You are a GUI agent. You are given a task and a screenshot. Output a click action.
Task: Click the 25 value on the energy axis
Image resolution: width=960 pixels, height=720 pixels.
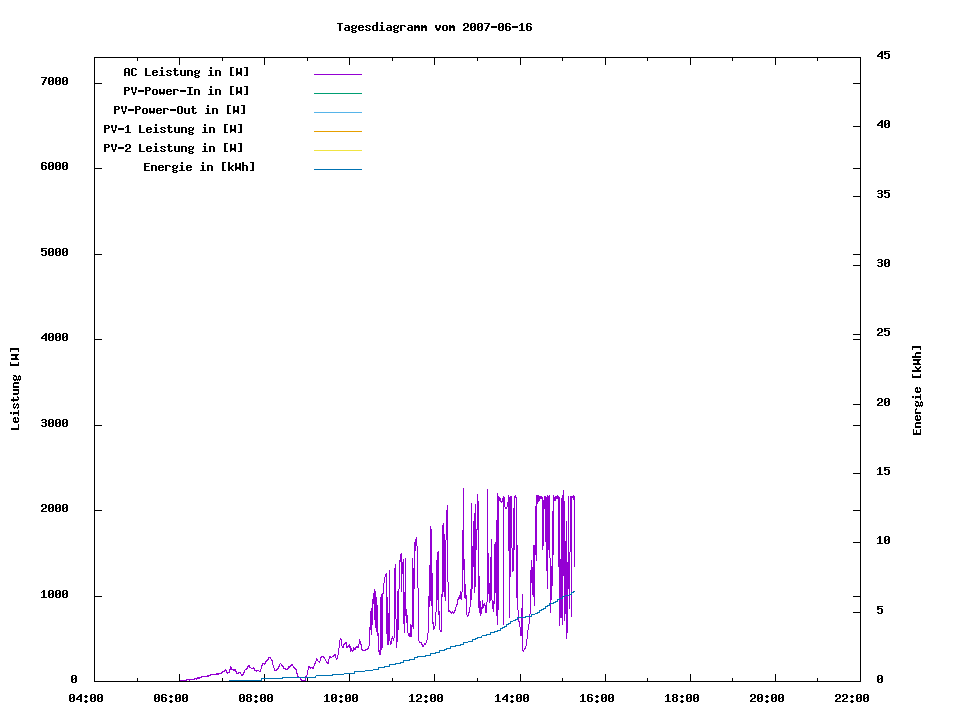tap(883, 333)
